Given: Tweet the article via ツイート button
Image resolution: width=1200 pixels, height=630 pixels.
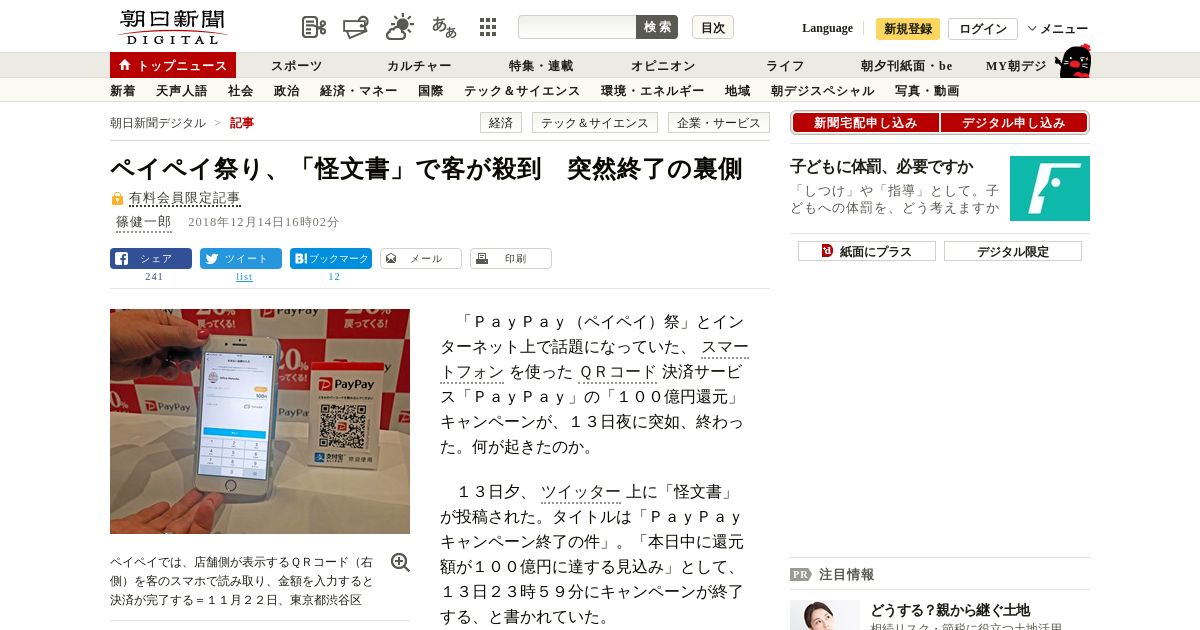Looking at the screenshot, I should (241, 259).
